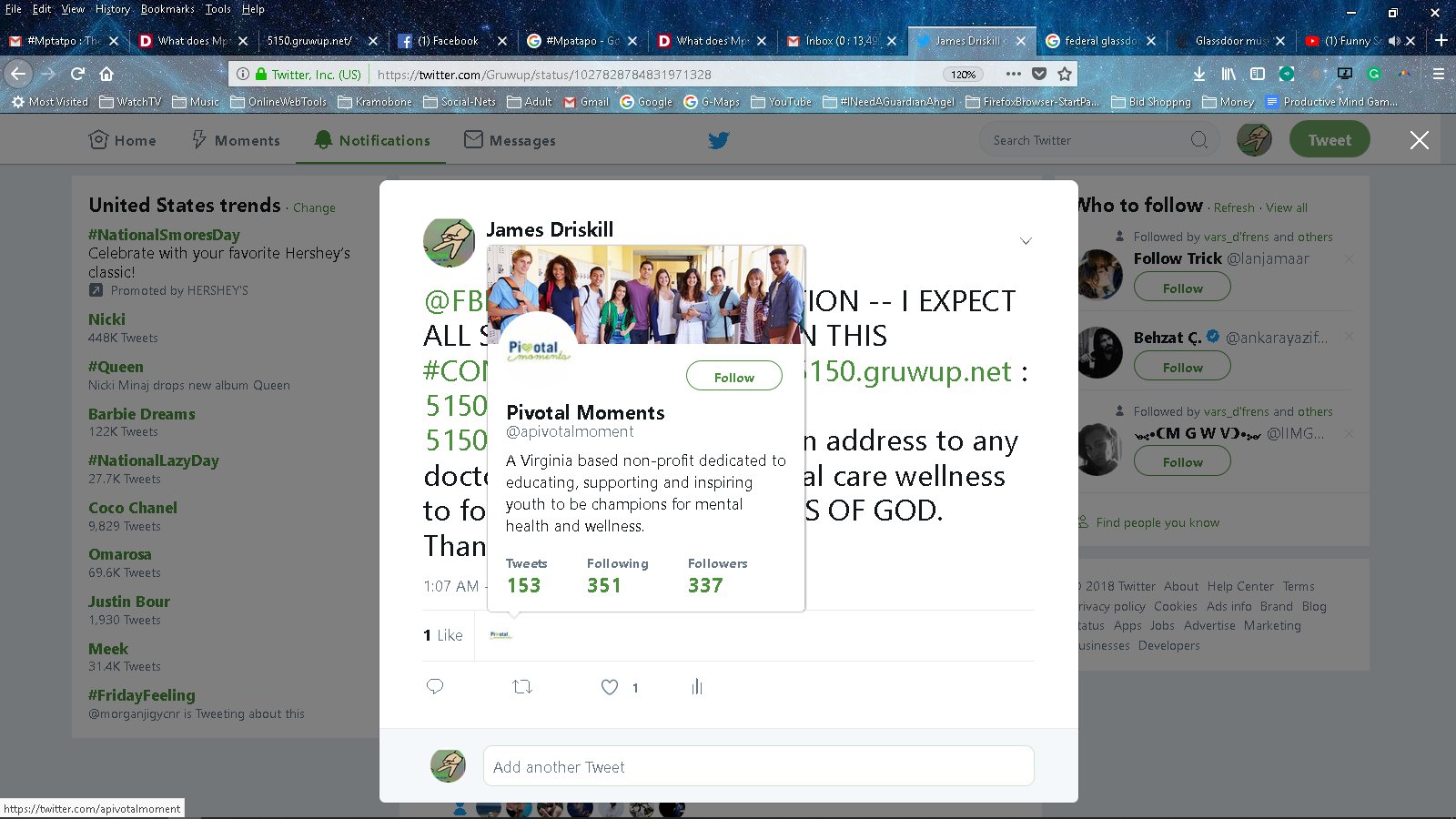Click James Driskill's tweet avatar
The height and width of the screenshot is (819, 1456).
[449, 243]
